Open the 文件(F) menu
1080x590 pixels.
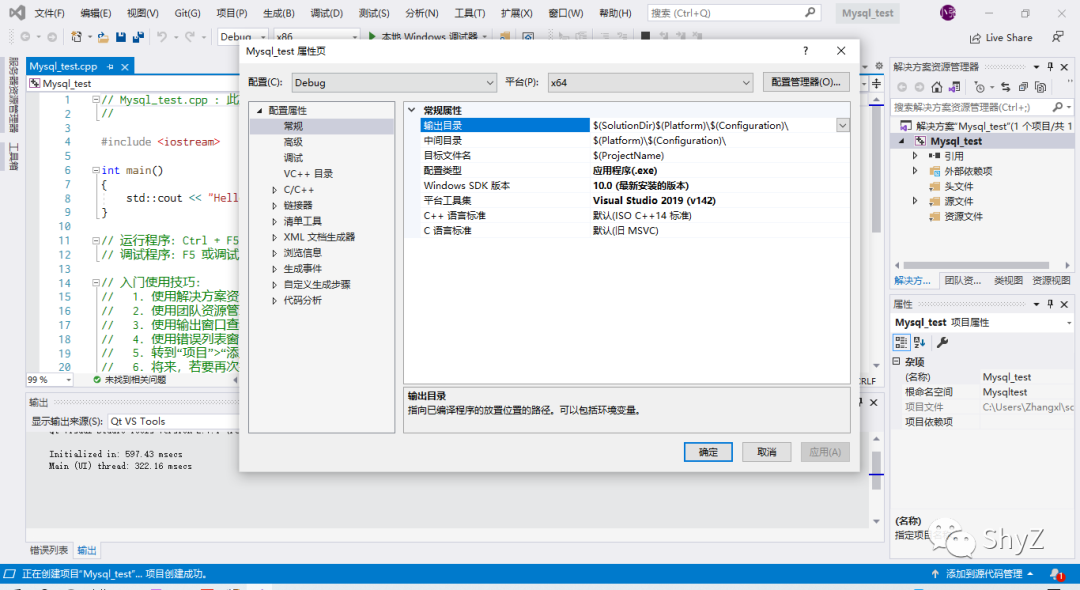[50, 13]
